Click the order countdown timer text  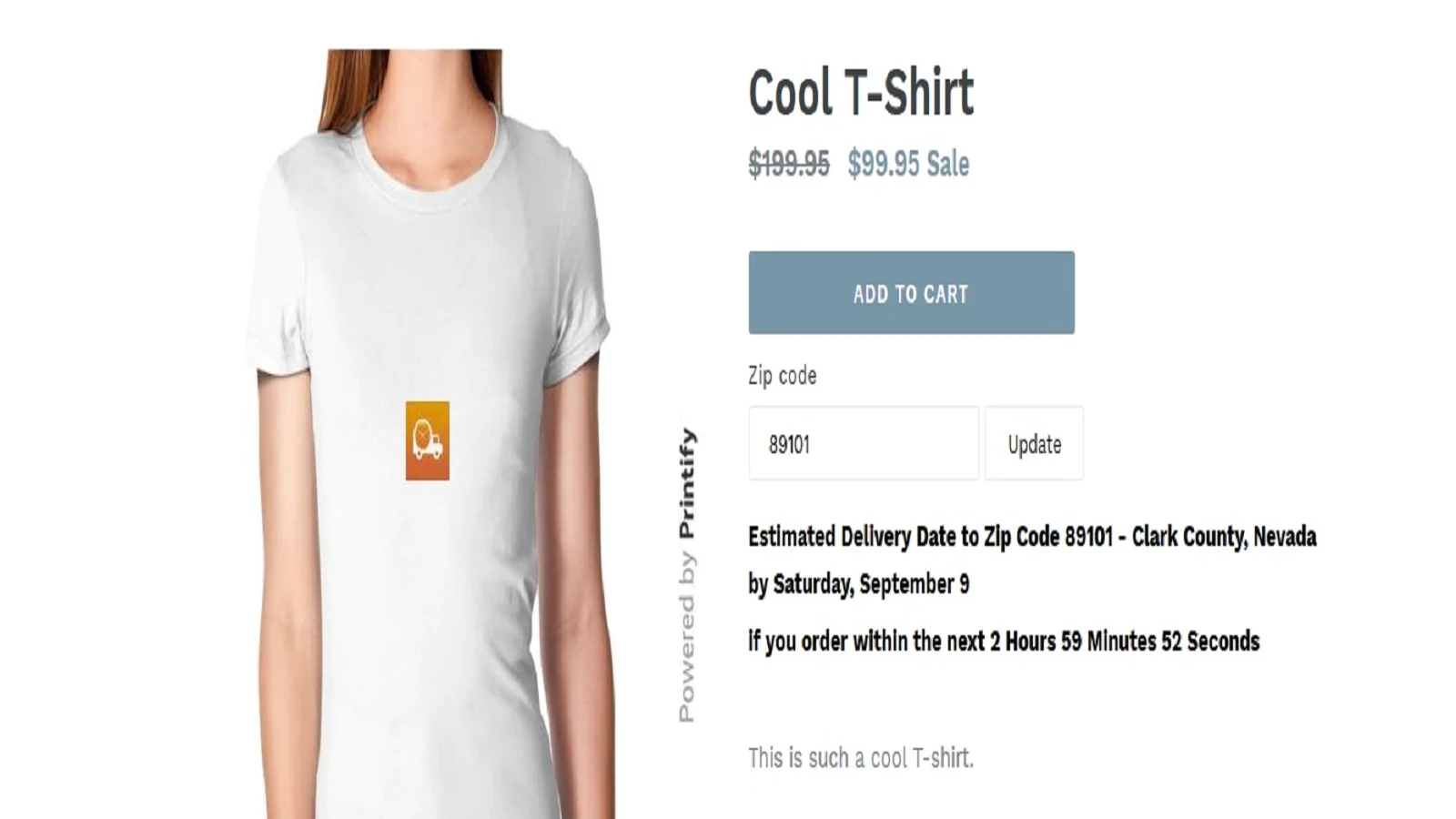tap(1004, 641)
